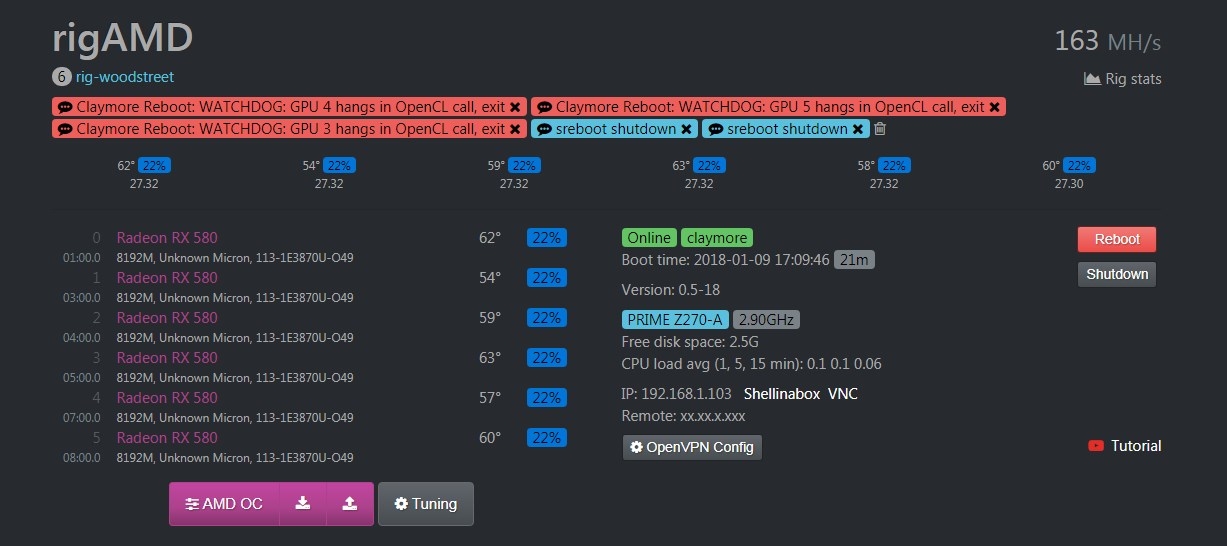
Task: Select the Radeon RX 580 at GPU 5
Action: pos(167,438)
